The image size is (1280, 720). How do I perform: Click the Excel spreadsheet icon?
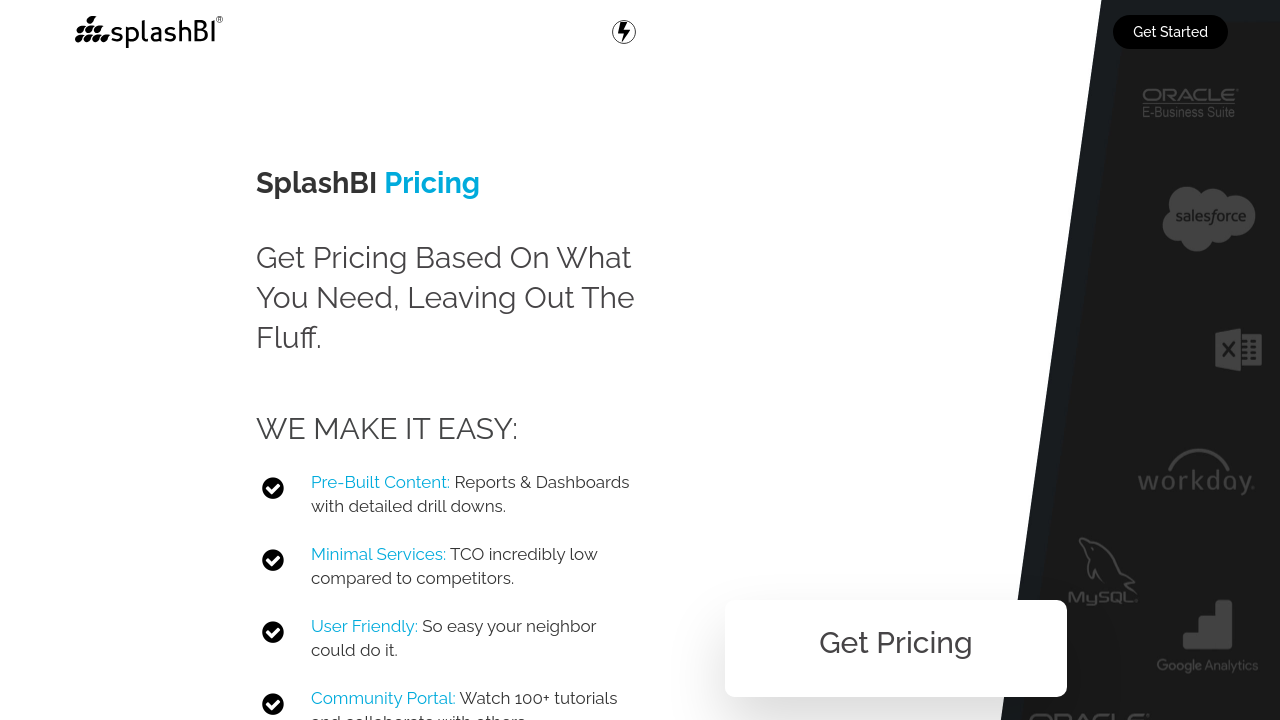1238,350
